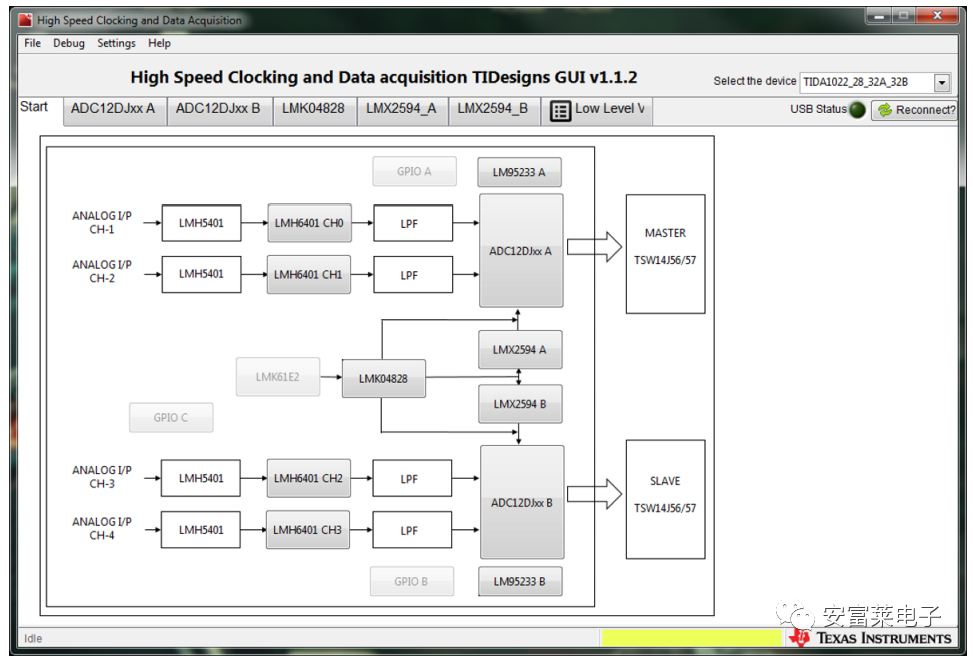The width and height of the screenshot is (973, 659).
Task: Click the LPF box after LMH6401 CH1
Action: pos(413,274)
